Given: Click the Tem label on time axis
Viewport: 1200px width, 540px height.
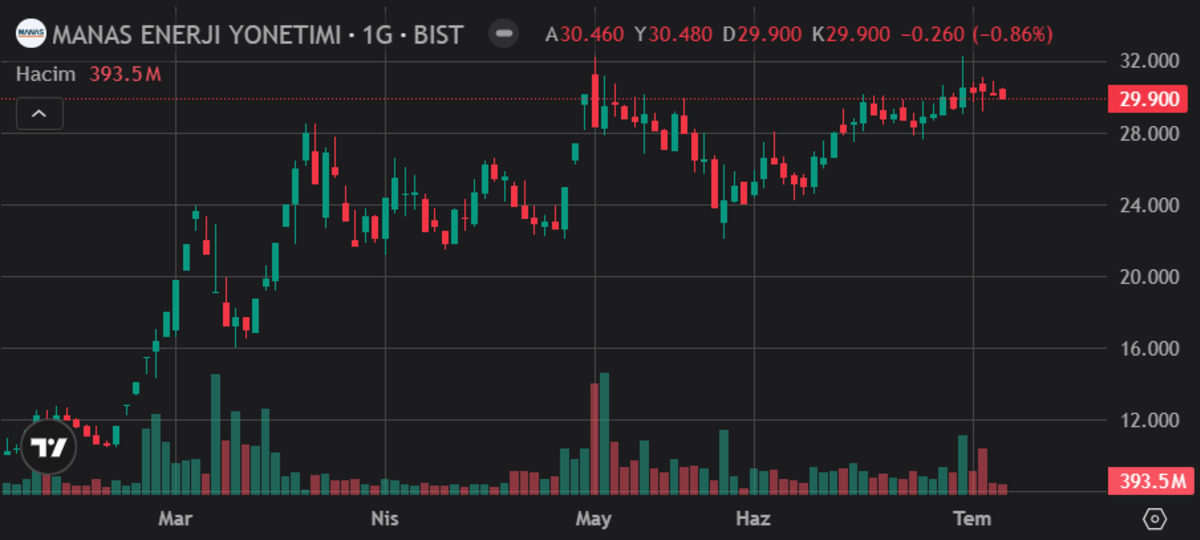Looking at the screenshot, I should tap(972, 519).
